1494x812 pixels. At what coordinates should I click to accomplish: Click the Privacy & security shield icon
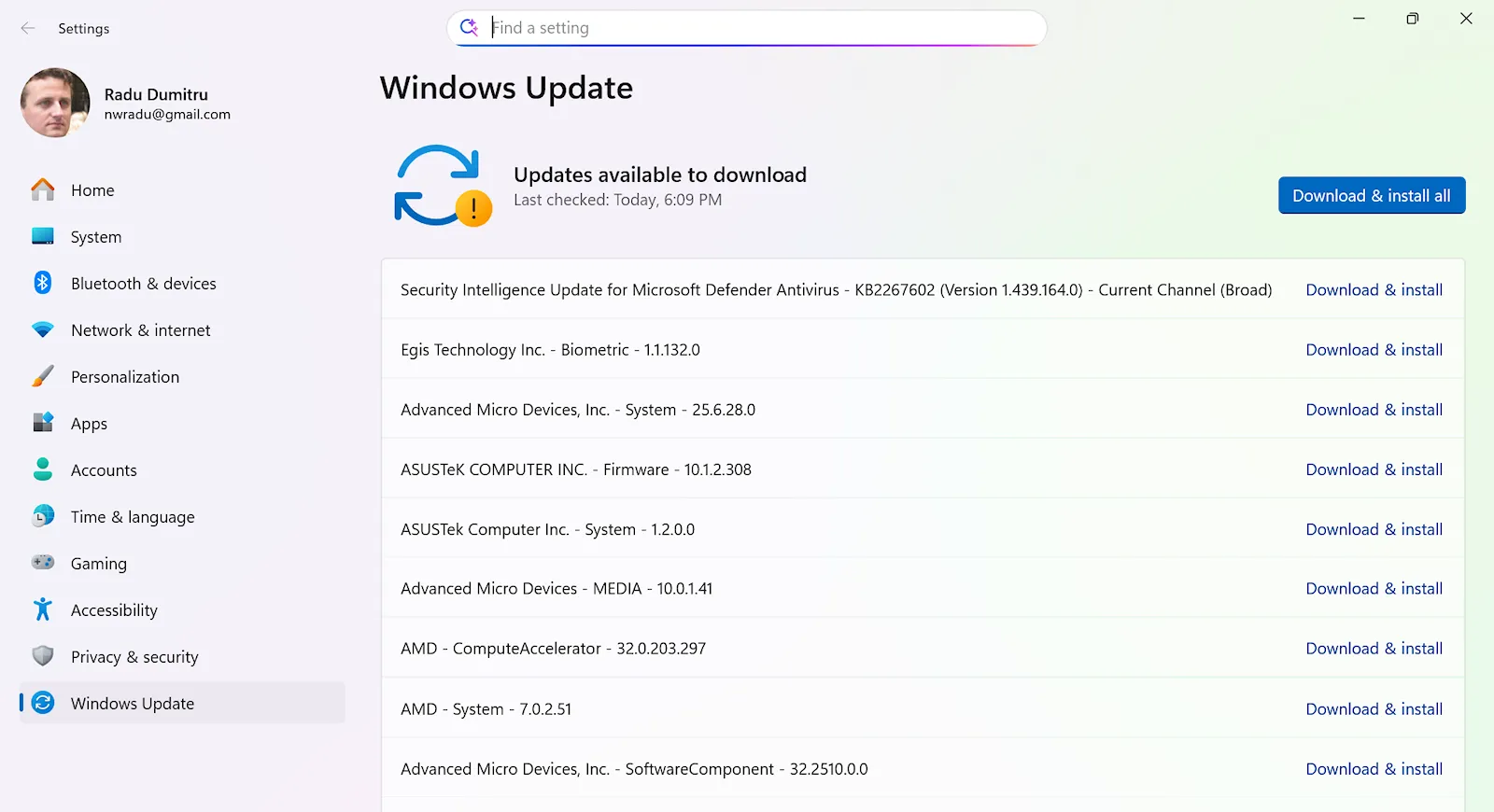43,656
